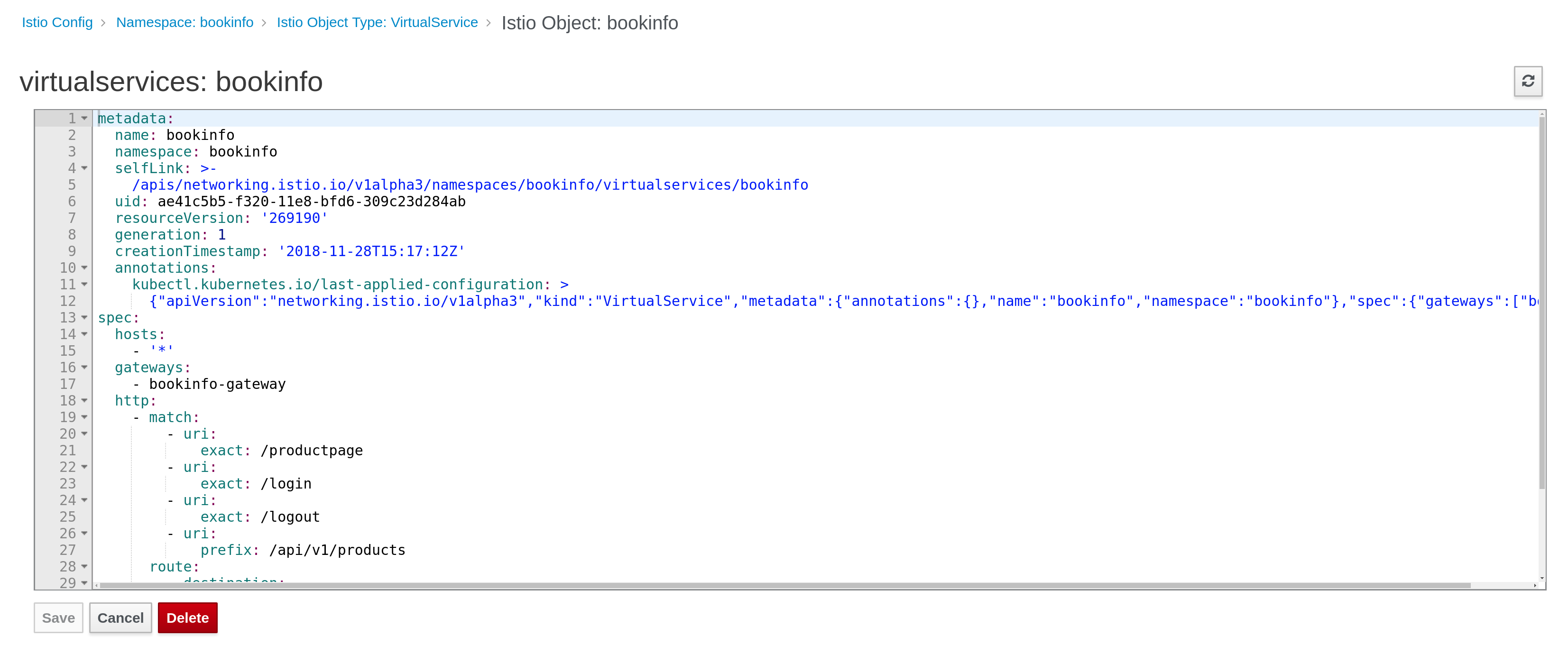Collapse http fold arrow on line 18
This screenshot has height=655, width=1568.
[84, 401]
